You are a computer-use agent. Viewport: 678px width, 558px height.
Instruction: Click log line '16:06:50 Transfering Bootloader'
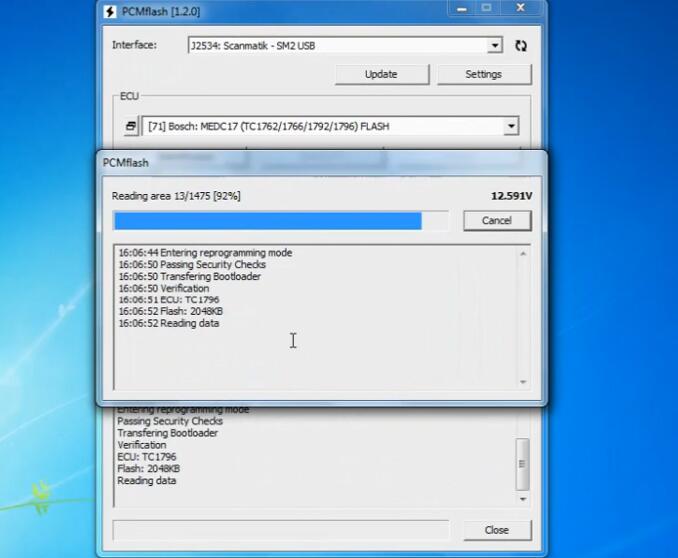click(189, 276)
